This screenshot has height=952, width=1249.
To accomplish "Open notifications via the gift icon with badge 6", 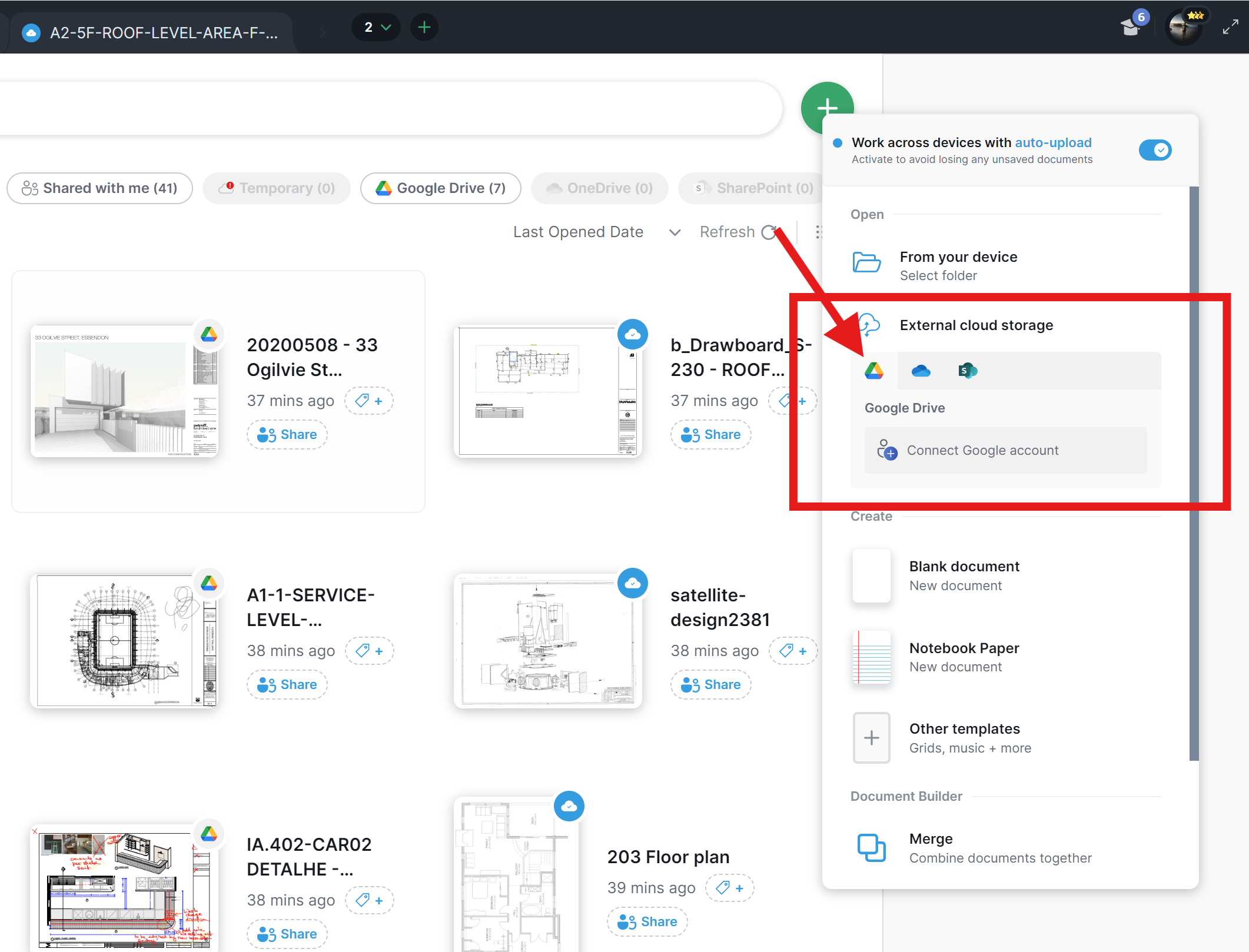I will coord(1131,26).
